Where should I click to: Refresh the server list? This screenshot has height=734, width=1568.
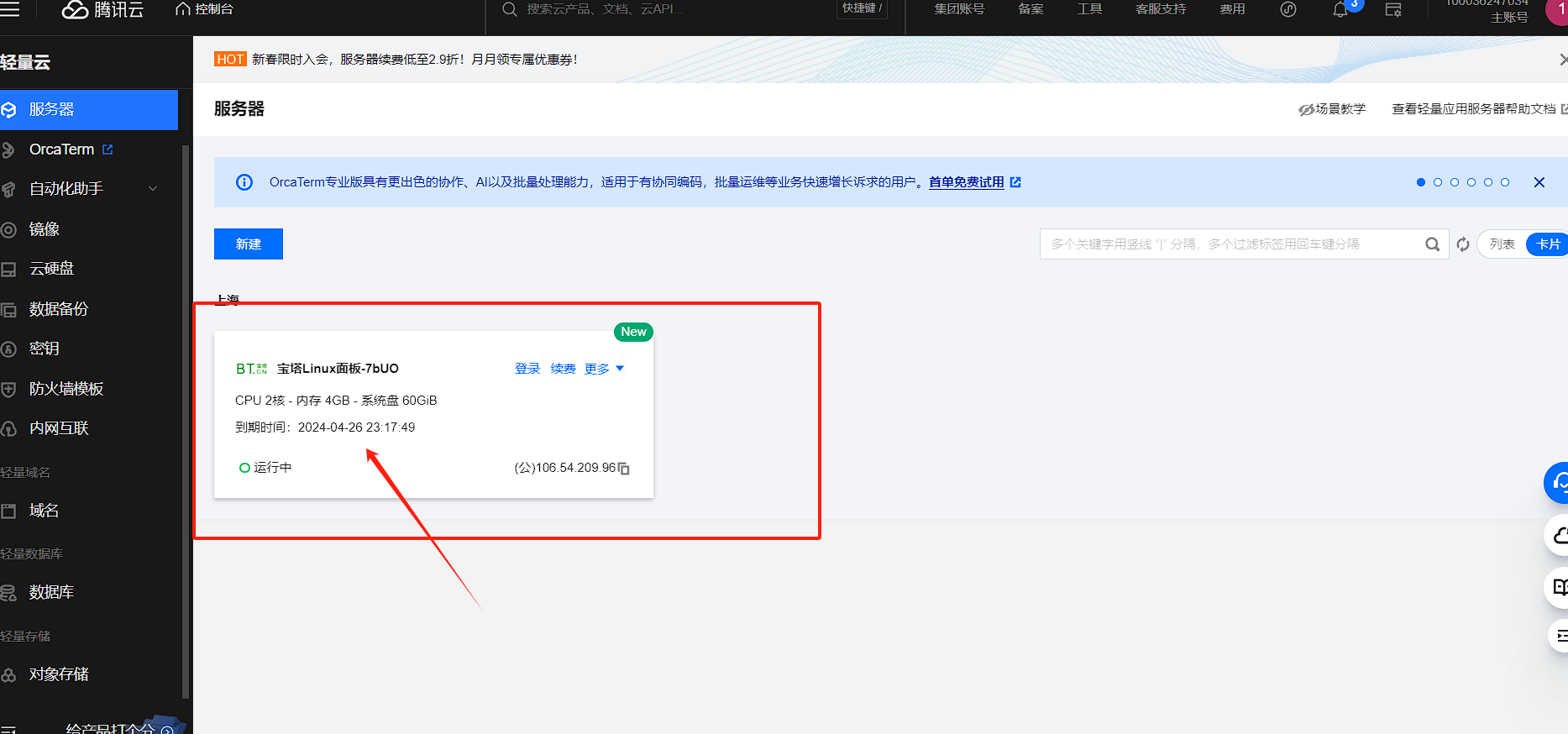(1463, 244)
